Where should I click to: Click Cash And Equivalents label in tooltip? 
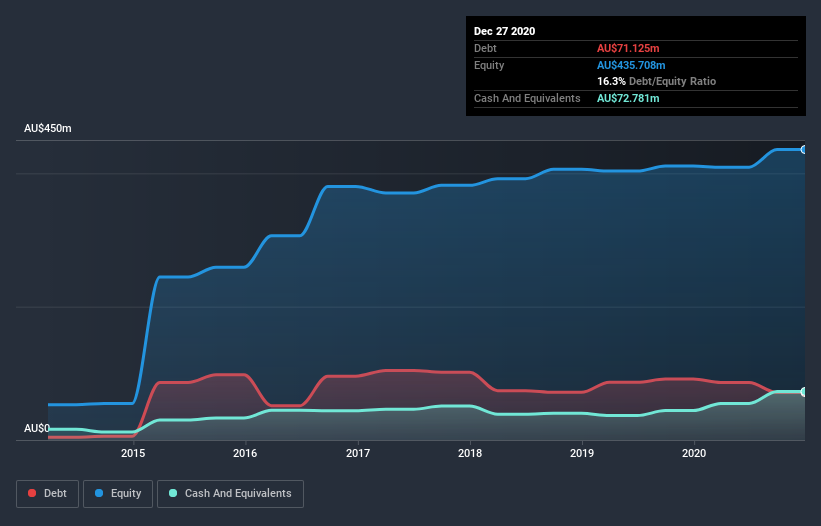pos(527,98)
